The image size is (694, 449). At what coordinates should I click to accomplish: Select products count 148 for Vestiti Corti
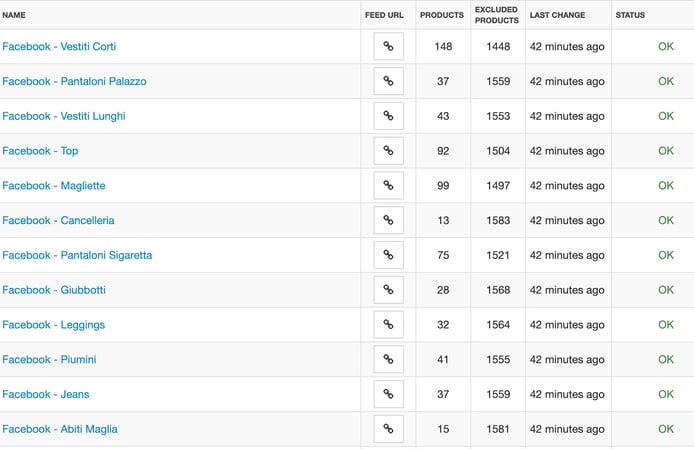(x=443, y=46)
